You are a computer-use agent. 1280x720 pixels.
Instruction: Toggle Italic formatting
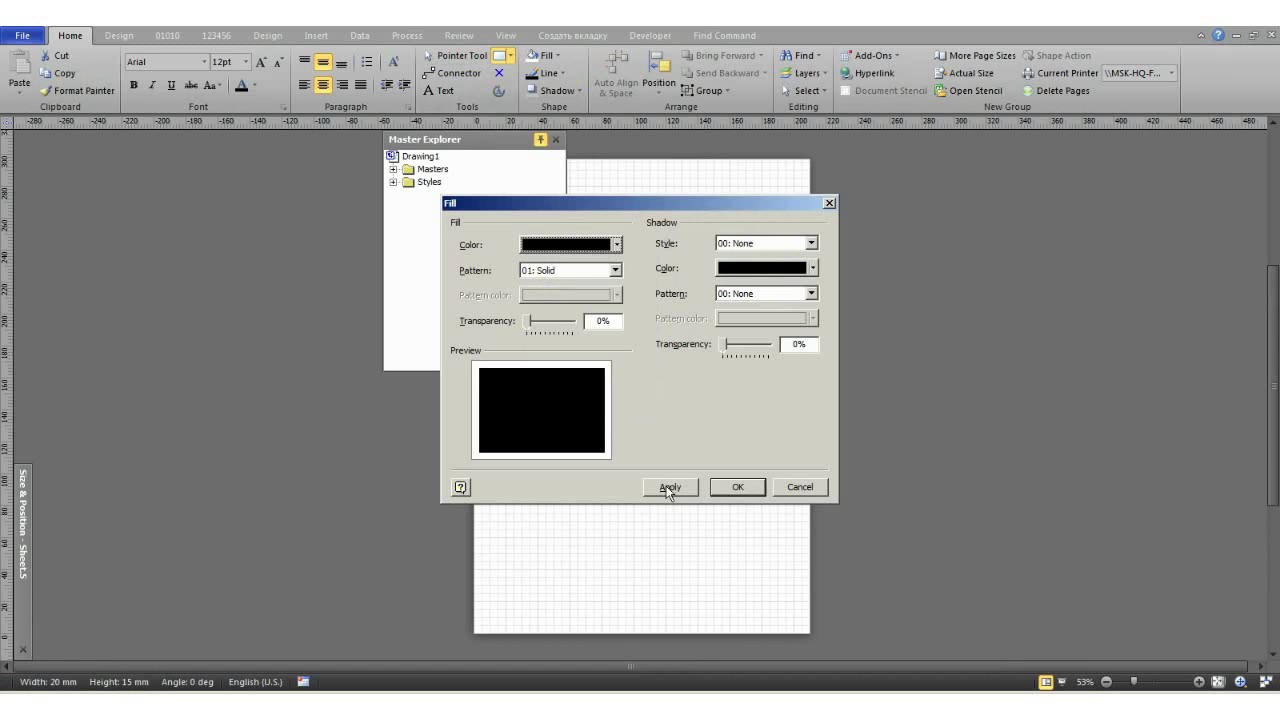click(x=152, y=85)
